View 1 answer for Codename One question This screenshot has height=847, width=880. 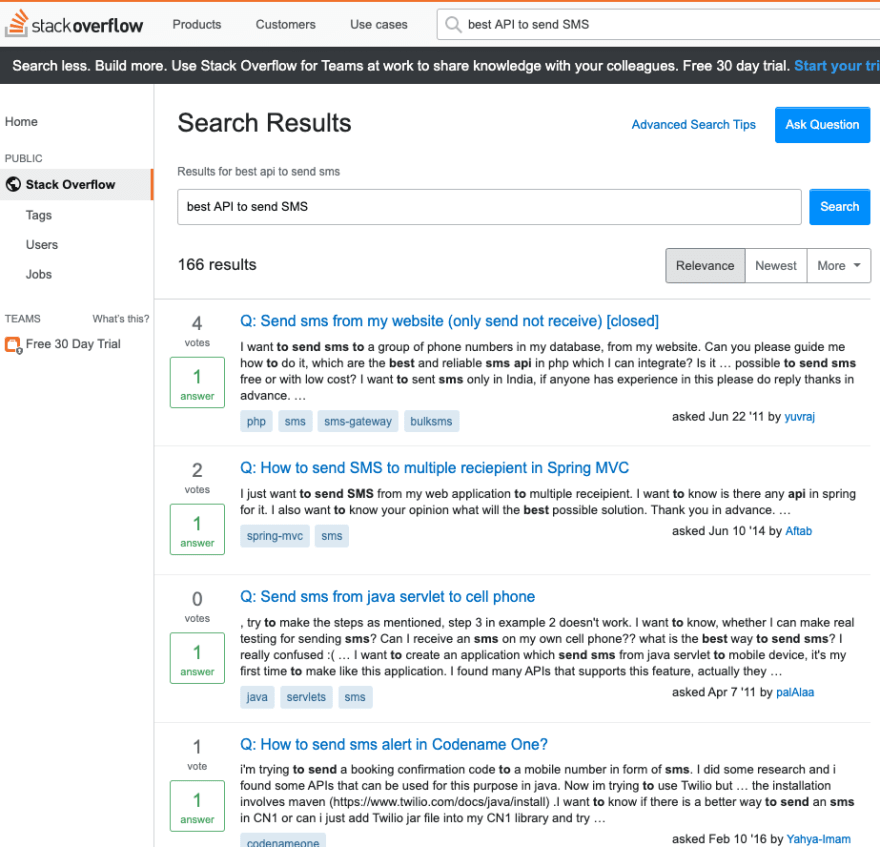pyautogui.click(x=197, y=805)
